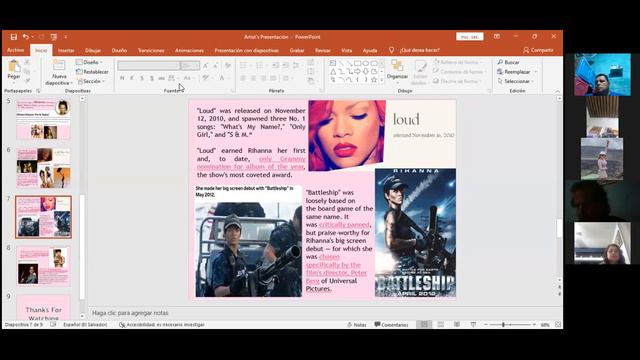Select slide 9 Thanks For Watching thumbnail
Viewport: 640px width, 360px height.
(x=43, y=308)
